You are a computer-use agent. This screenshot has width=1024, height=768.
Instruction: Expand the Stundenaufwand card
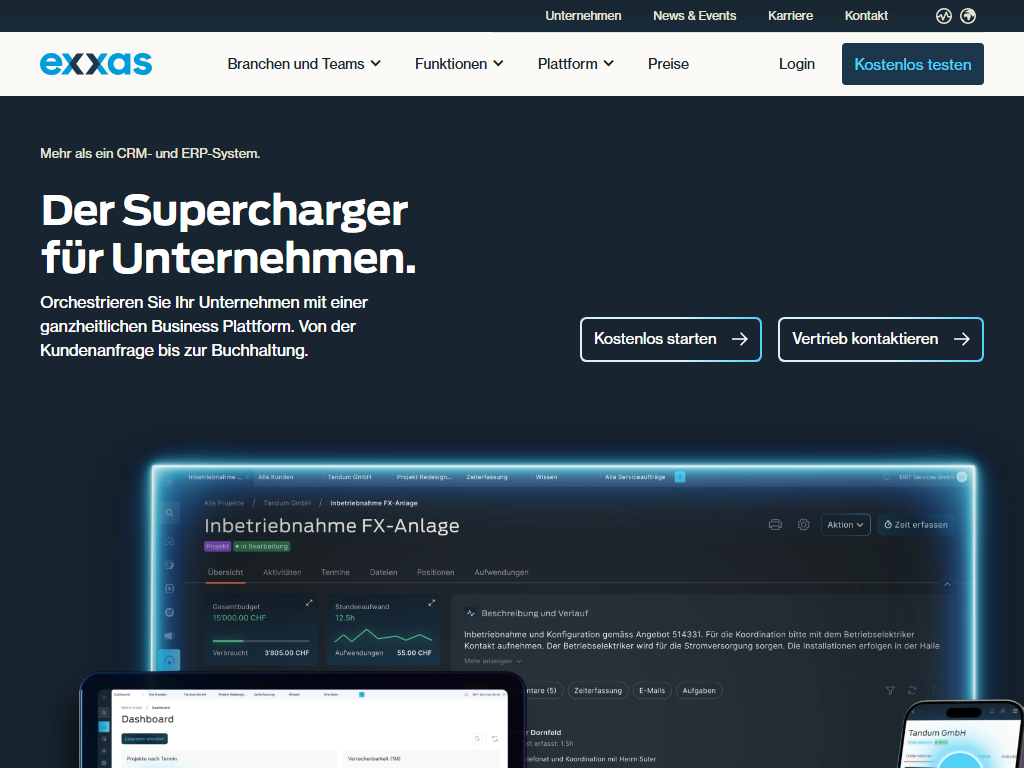coord(431,603)
